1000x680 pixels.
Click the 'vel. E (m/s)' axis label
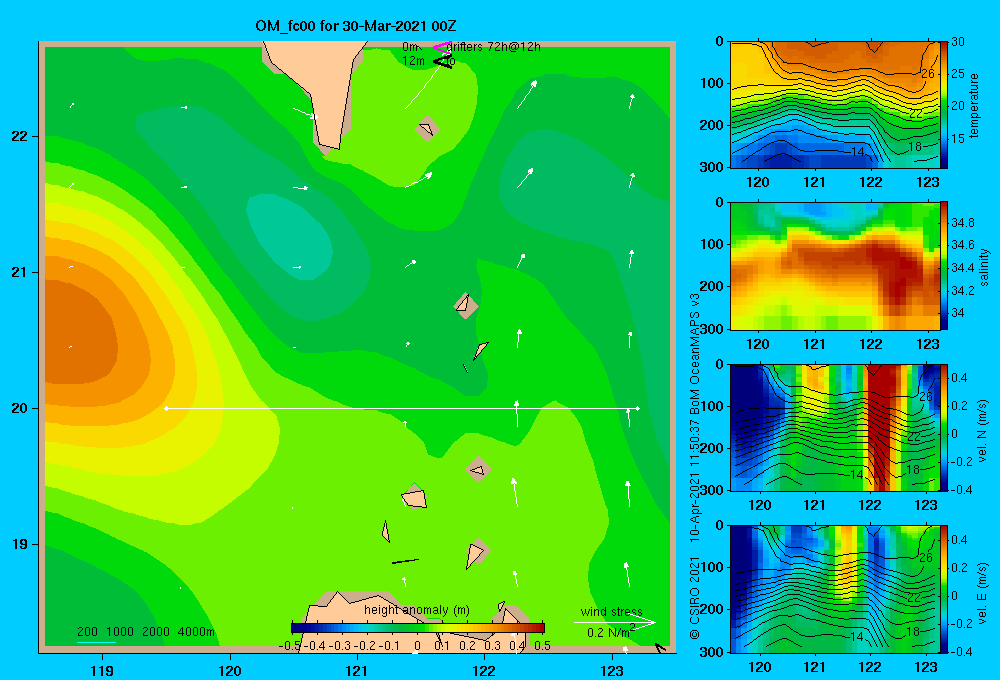(x=983, y=592)
